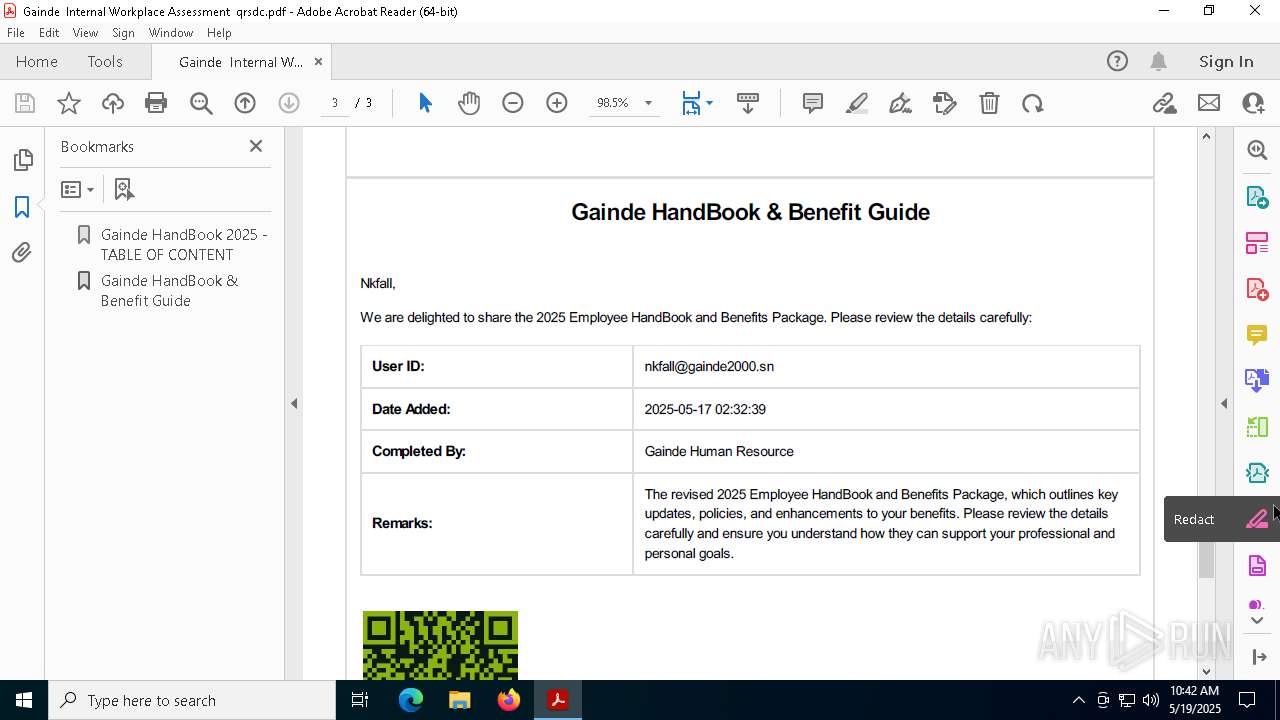Click the Save file icon
1280x720 pixels.
point(25,103)
